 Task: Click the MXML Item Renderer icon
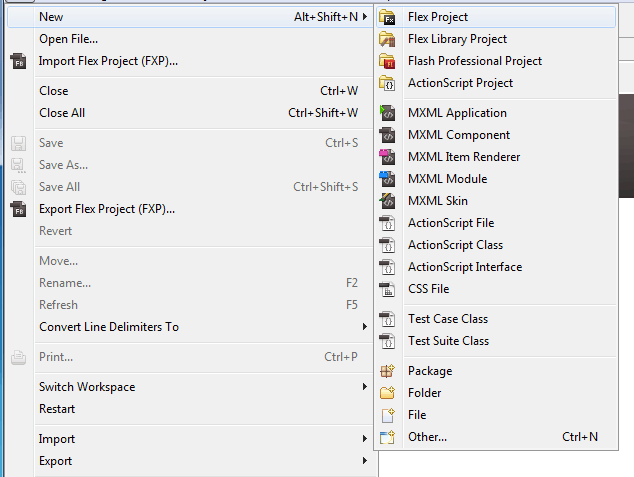[x=387, y=157]
